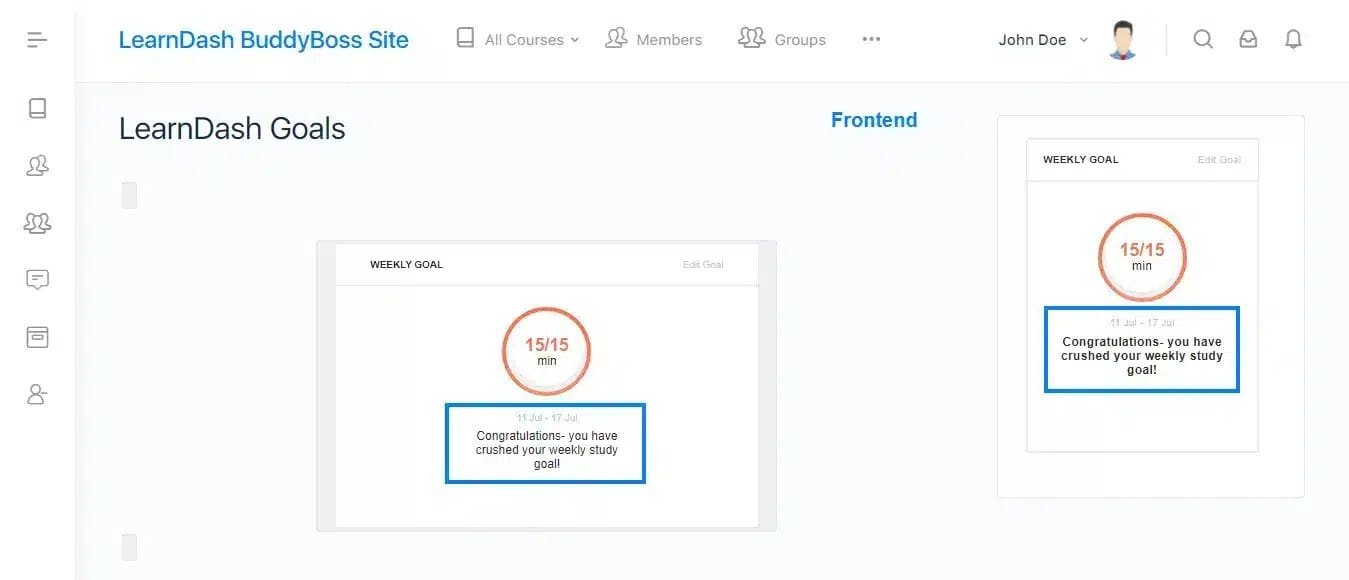Screen dimensions: 1349x580
Task: Open the groups icon in the sidebar
Action: point(37,222)
